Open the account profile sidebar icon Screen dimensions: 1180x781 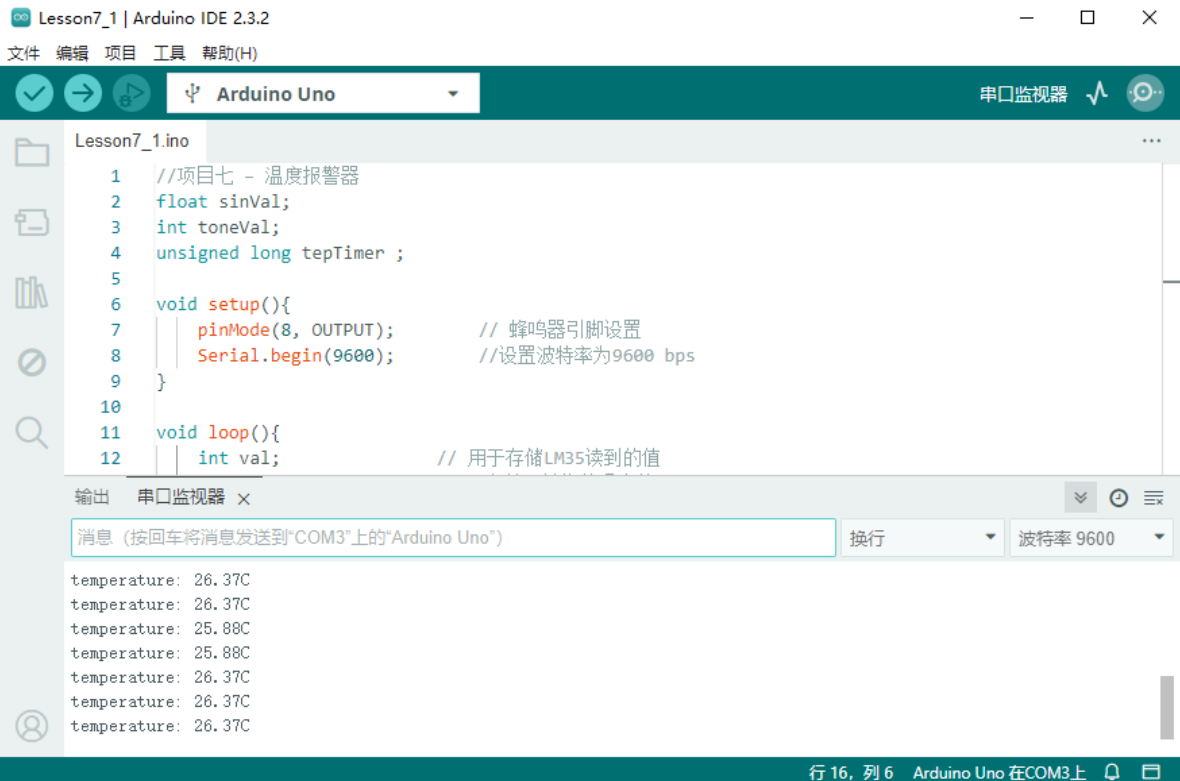[32, 726]
